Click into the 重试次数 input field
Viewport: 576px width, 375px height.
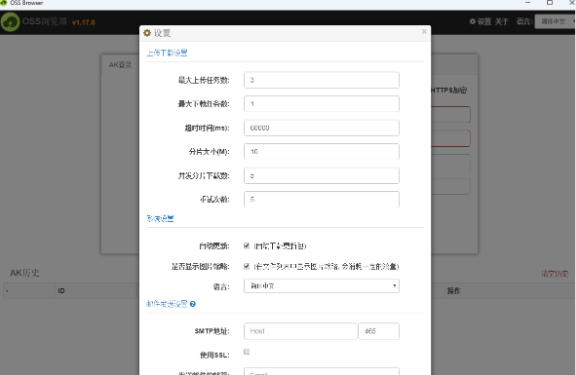(x=321, y=199)
